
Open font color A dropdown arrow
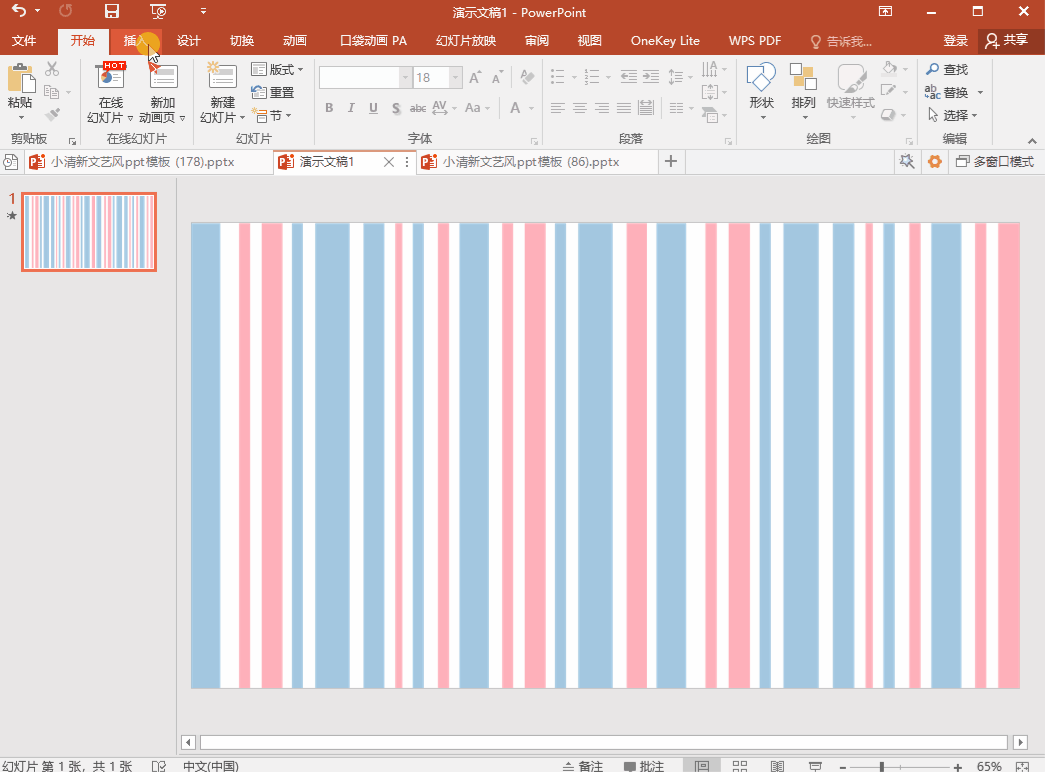[x=532, y=108]
